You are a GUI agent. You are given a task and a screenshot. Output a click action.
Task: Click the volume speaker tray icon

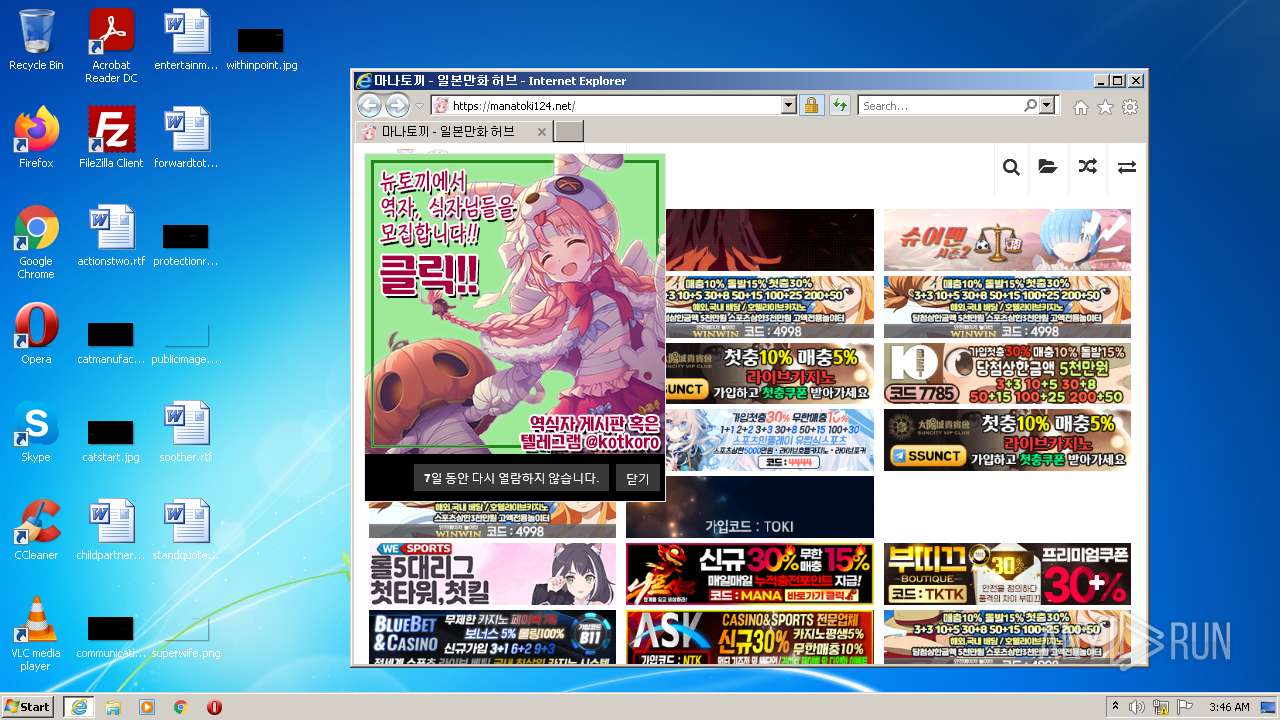point(1137,707)
